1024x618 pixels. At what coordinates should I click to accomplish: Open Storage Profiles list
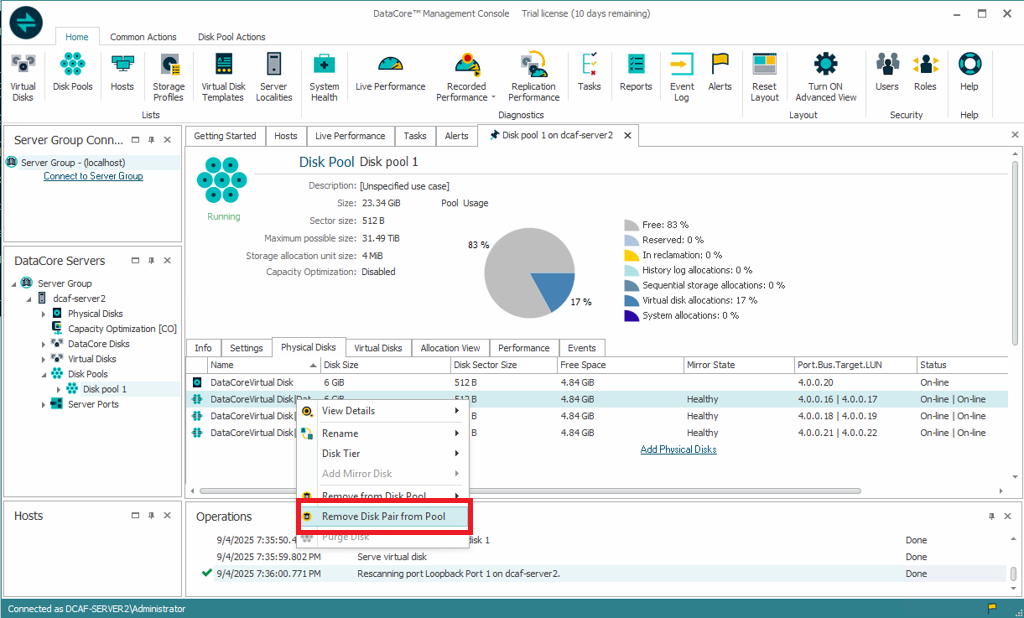[x=168, y=76]
